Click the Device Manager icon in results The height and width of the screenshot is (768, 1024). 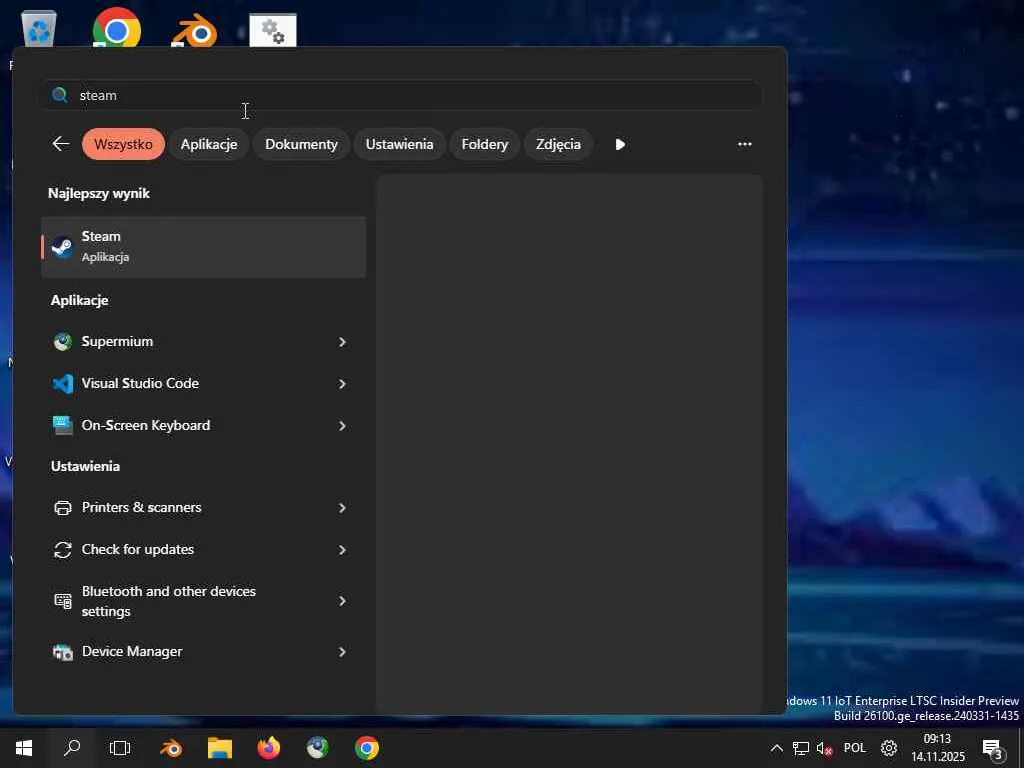click(x=63, y=652)
